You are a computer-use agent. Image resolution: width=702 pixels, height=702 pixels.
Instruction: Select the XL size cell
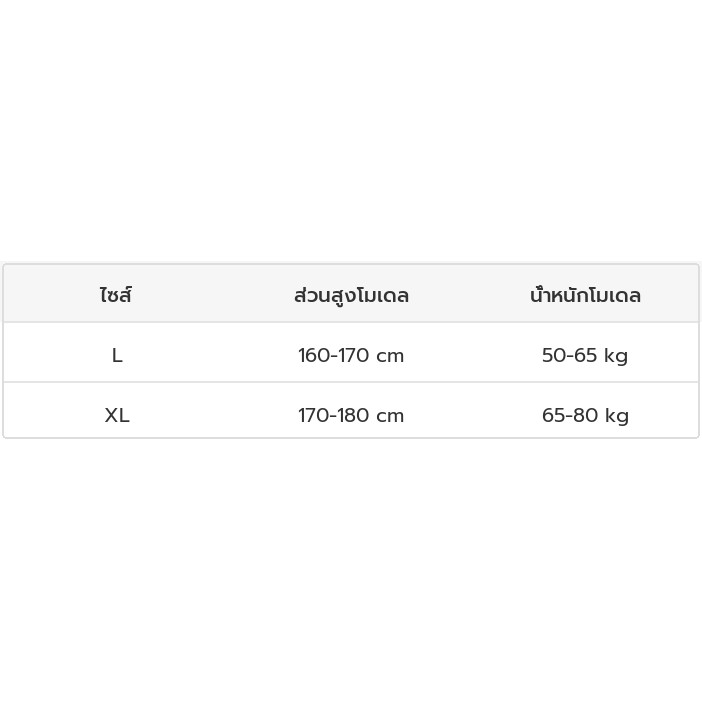pos(117,415)
